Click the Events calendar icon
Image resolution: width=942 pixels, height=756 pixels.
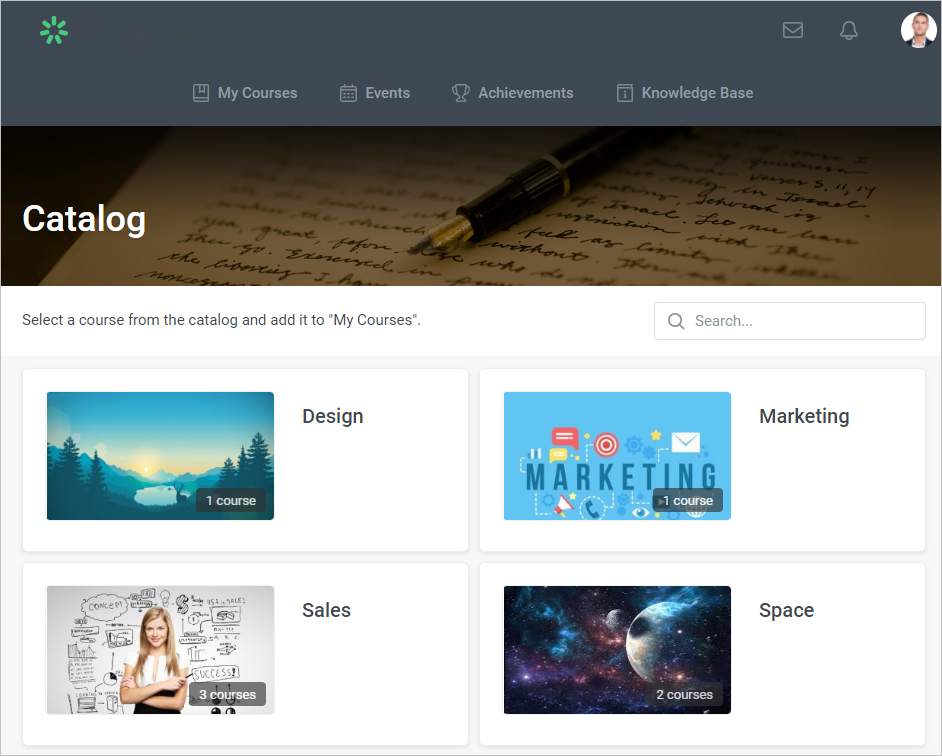tap(348, 93)
